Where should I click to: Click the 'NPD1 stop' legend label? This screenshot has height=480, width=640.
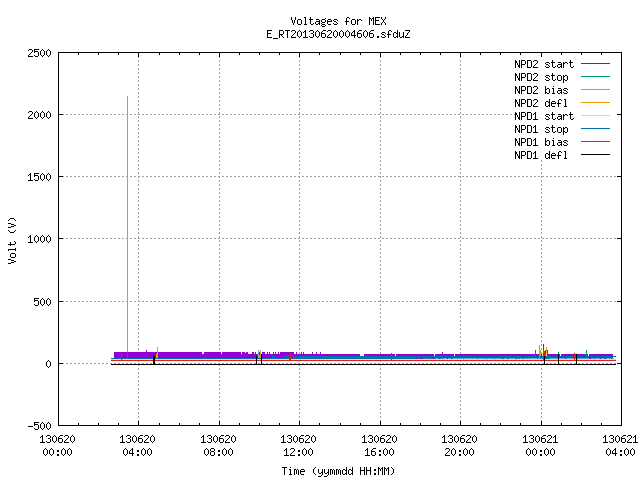point(541,129)
